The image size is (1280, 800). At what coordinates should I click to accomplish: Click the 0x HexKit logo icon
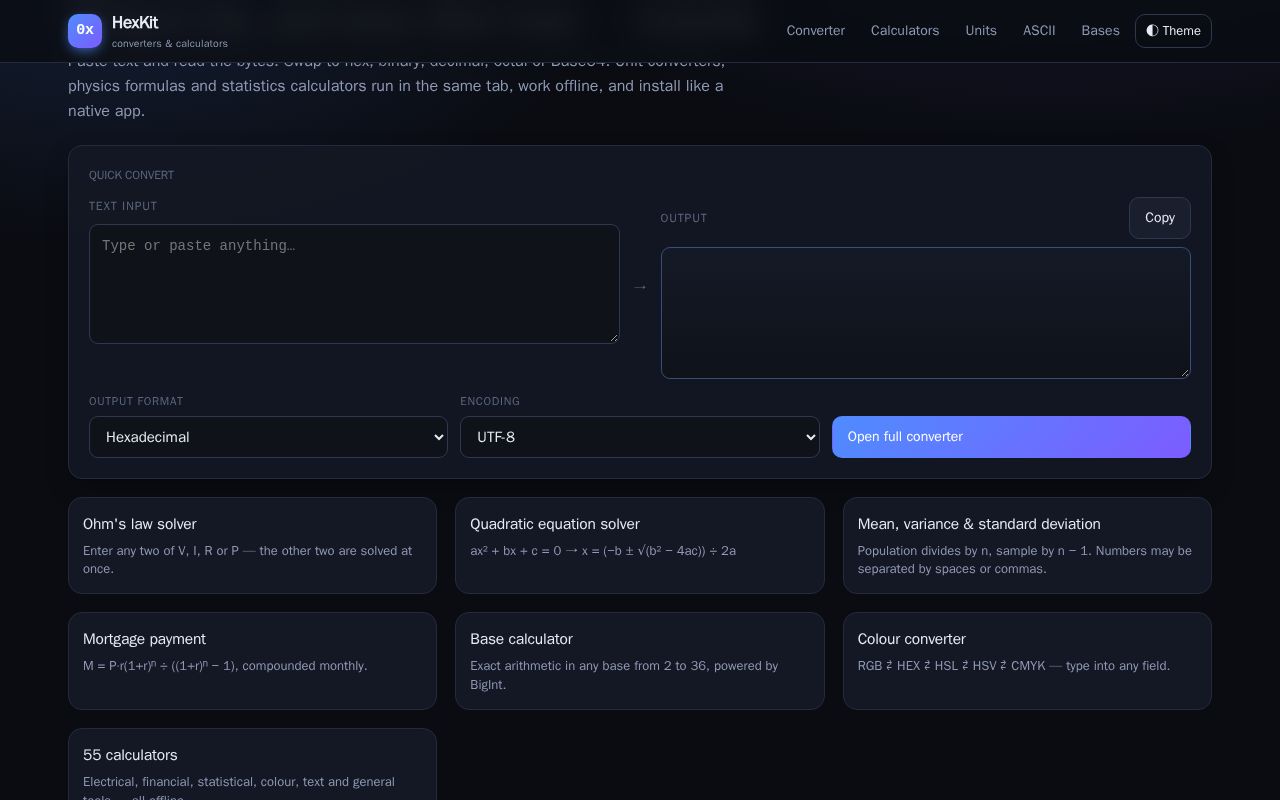[85, 31]
